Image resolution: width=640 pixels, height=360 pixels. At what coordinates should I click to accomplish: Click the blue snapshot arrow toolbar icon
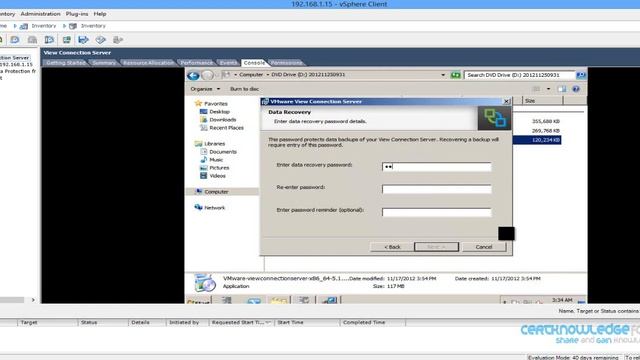[83, 40]
